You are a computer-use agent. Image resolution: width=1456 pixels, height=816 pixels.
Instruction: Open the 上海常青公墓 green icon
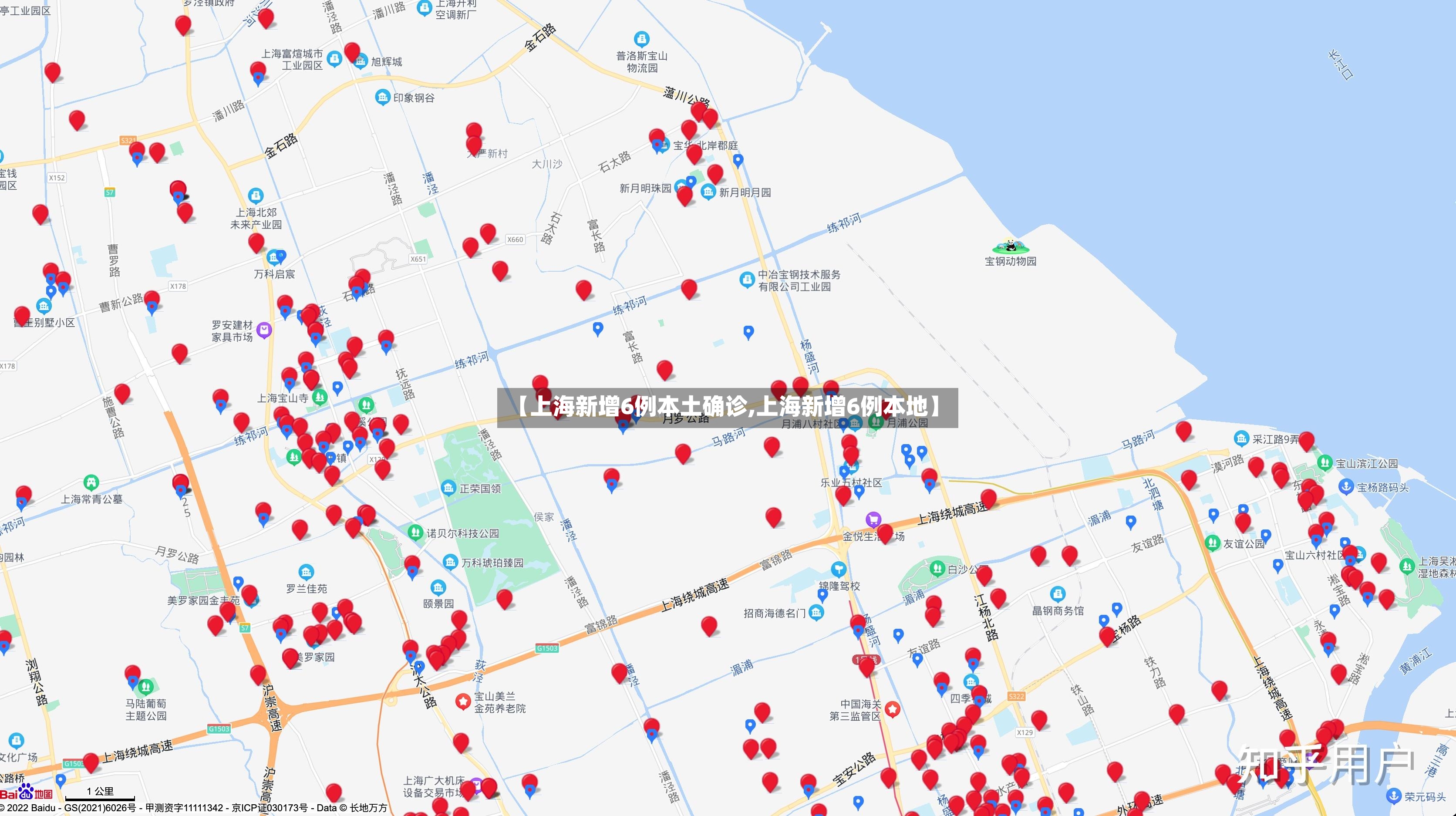click(x=91, y=482)
